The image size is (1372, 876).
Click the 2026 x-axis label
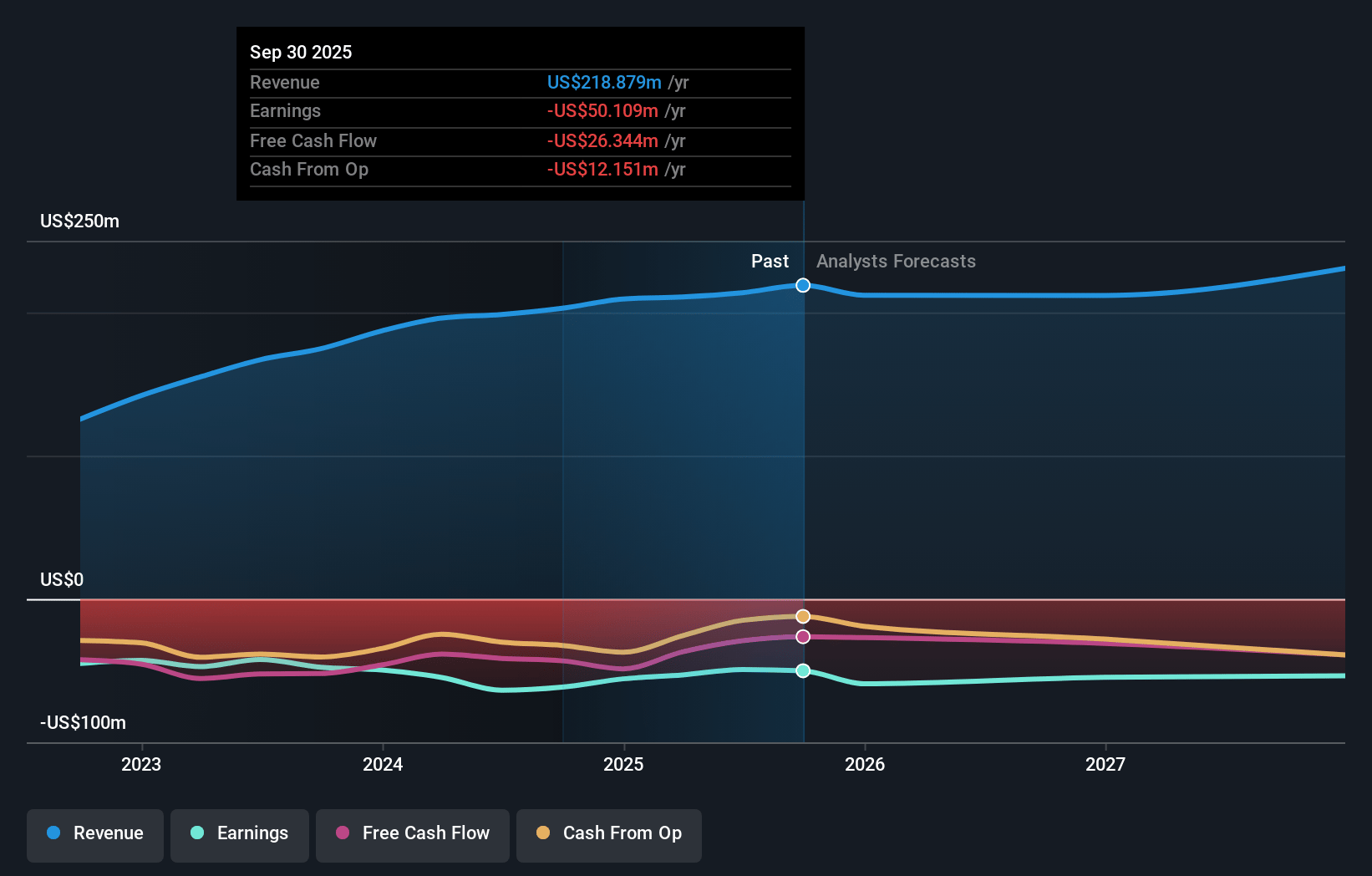(865, 764)
